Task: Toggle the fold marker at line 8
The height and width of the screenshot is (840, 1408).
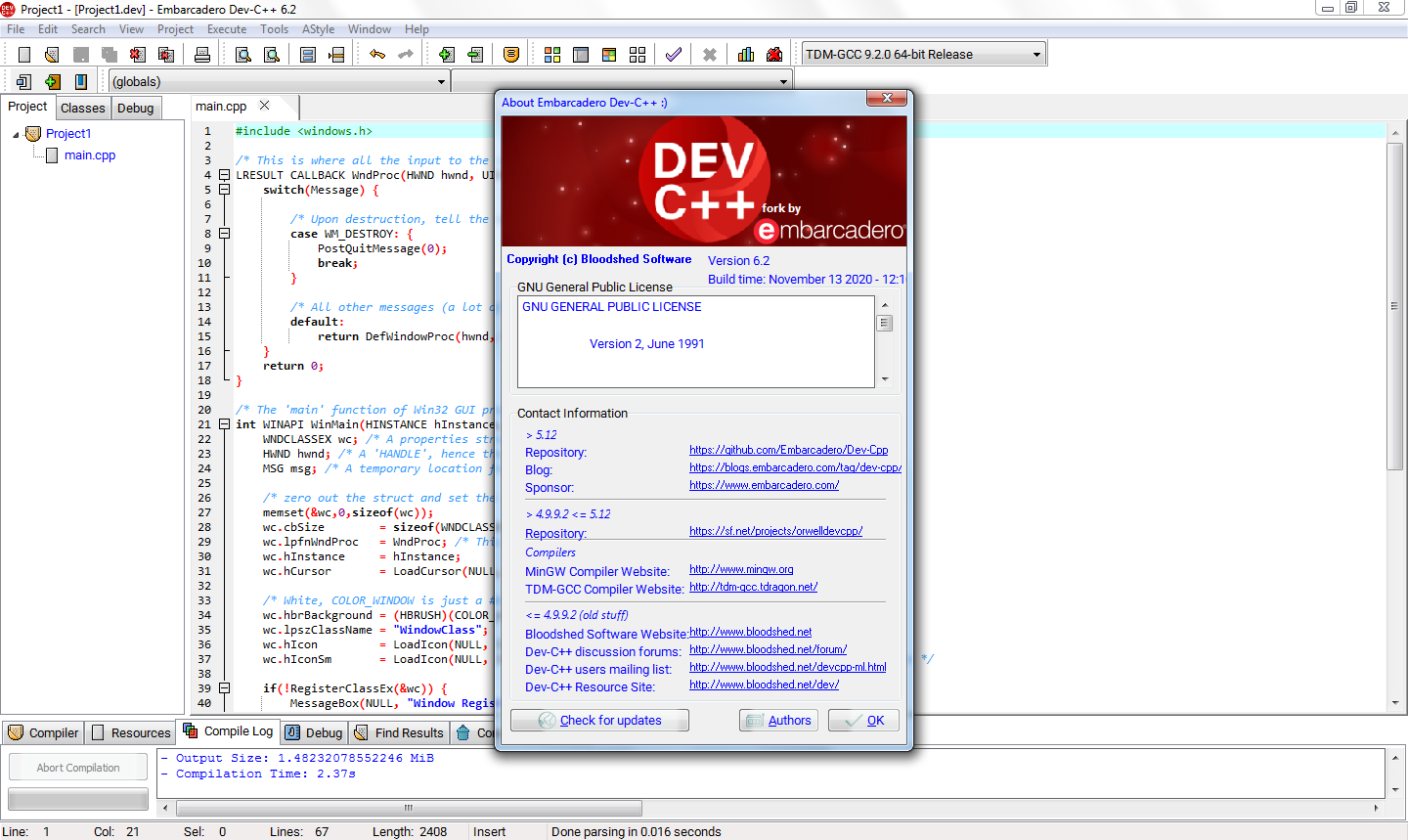Action: click(x=224, y=234)
